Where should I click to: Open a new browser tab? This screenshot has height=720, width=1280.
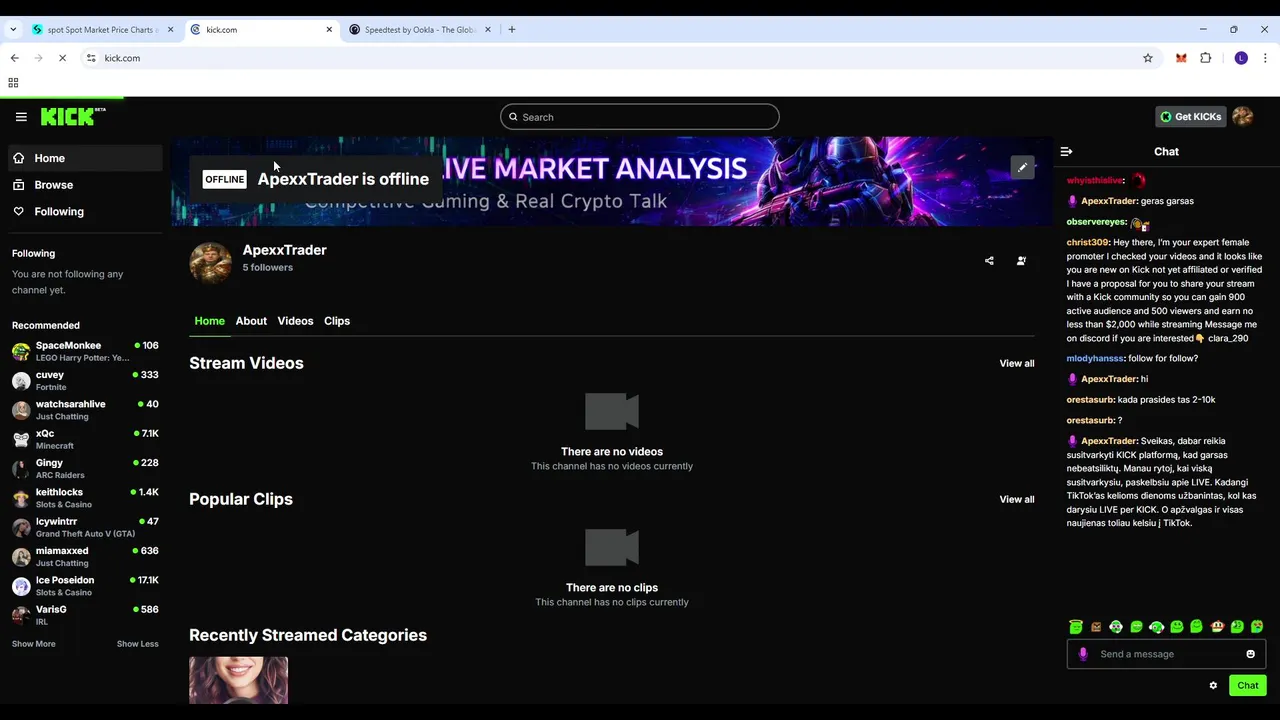point(512,30)
